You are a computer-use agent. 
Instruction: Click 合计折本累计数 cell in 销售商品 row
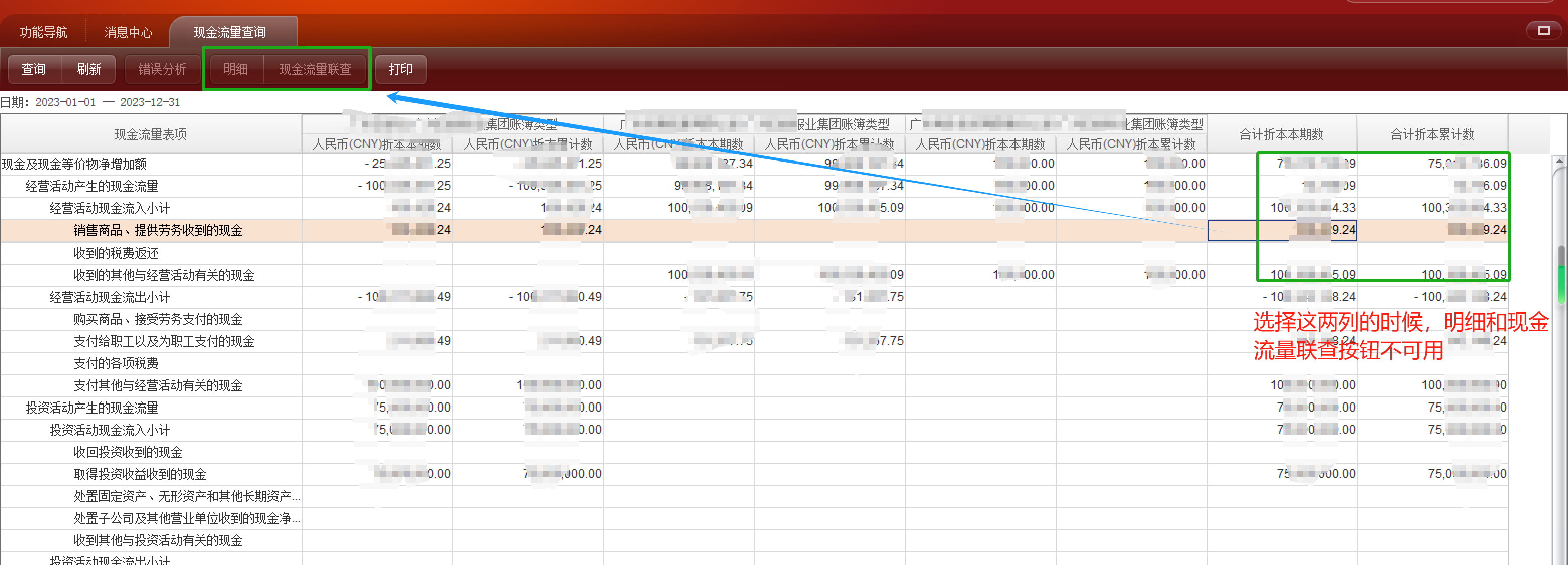coord(1433,230)
